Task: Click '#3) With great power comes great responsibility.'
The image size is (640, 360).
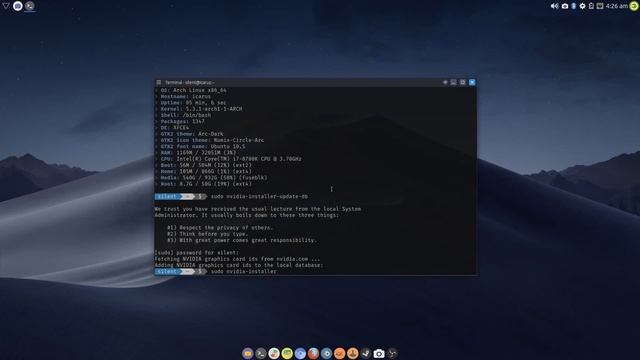Action: (242, 240)
